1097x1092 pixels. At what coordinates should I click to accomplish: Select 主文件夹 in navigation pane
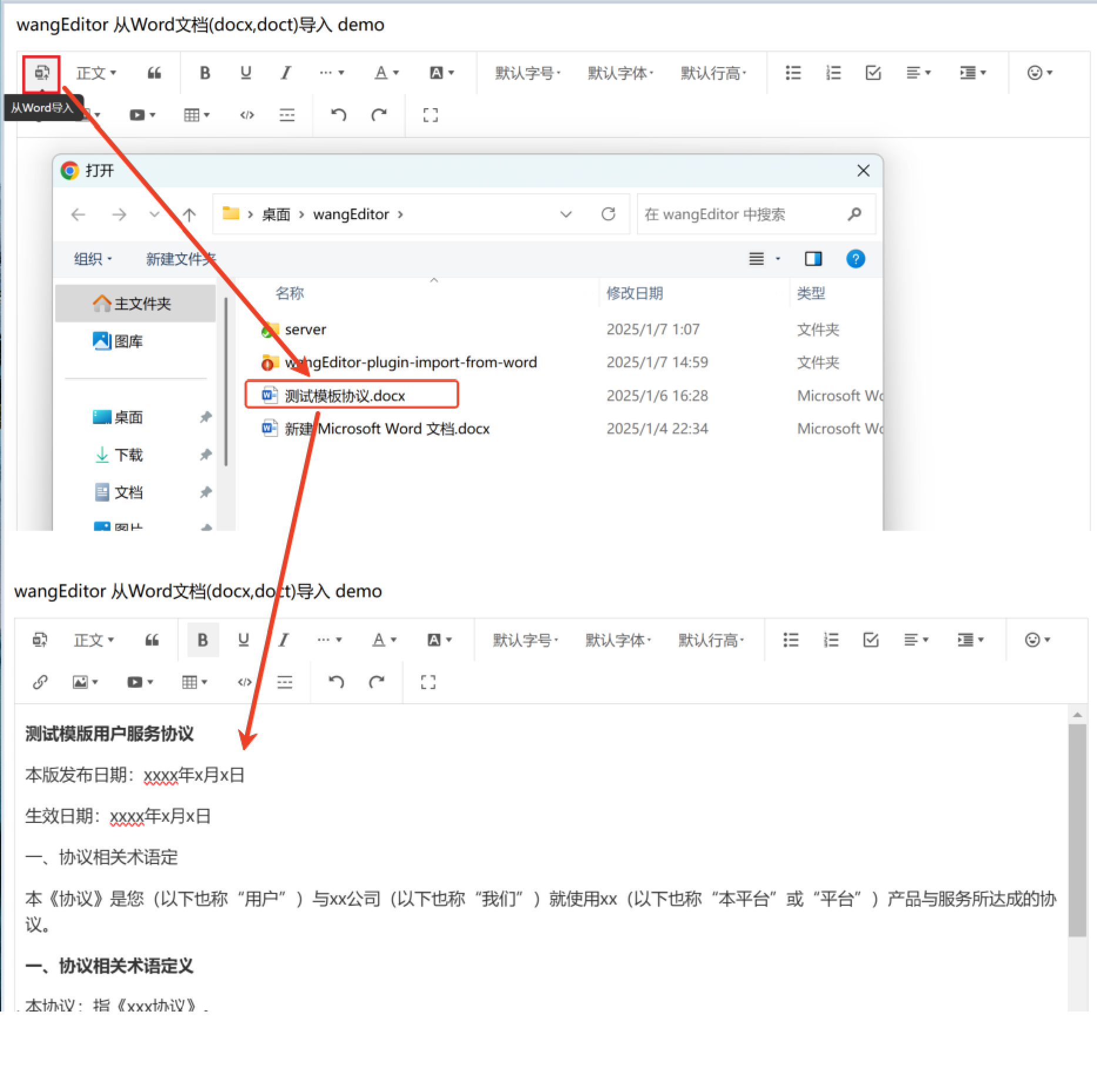[136, 304]
